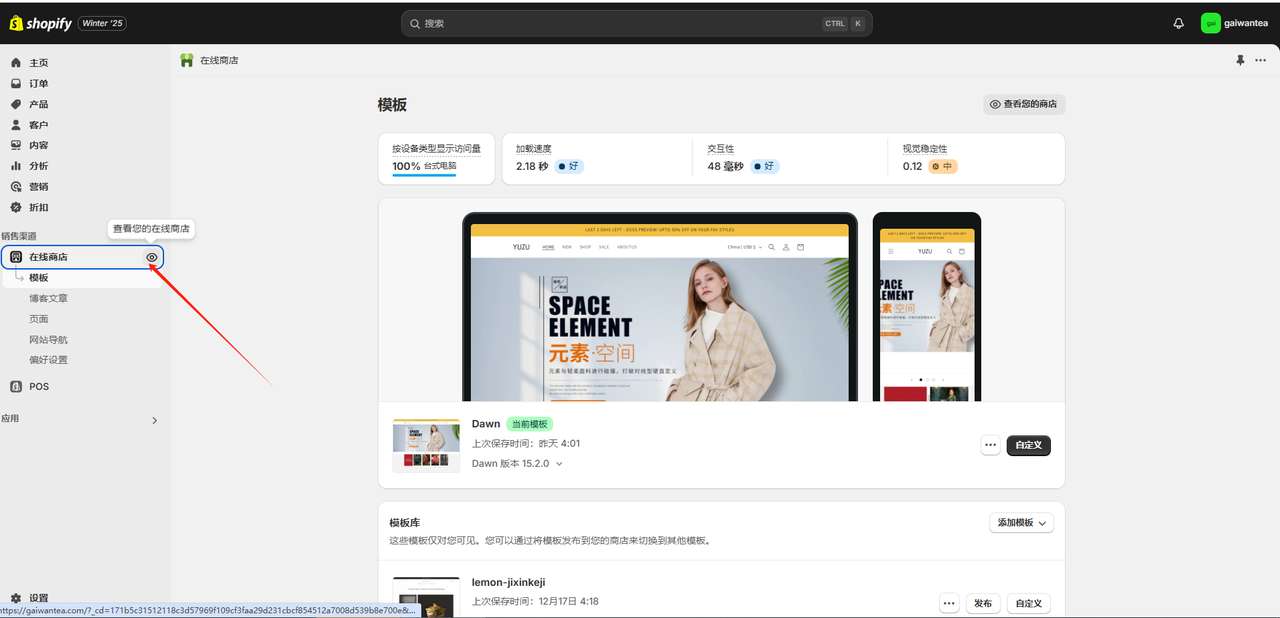View online store via eye icon in sidebar
1280x618 pixels.
click(x=152, y=257)
